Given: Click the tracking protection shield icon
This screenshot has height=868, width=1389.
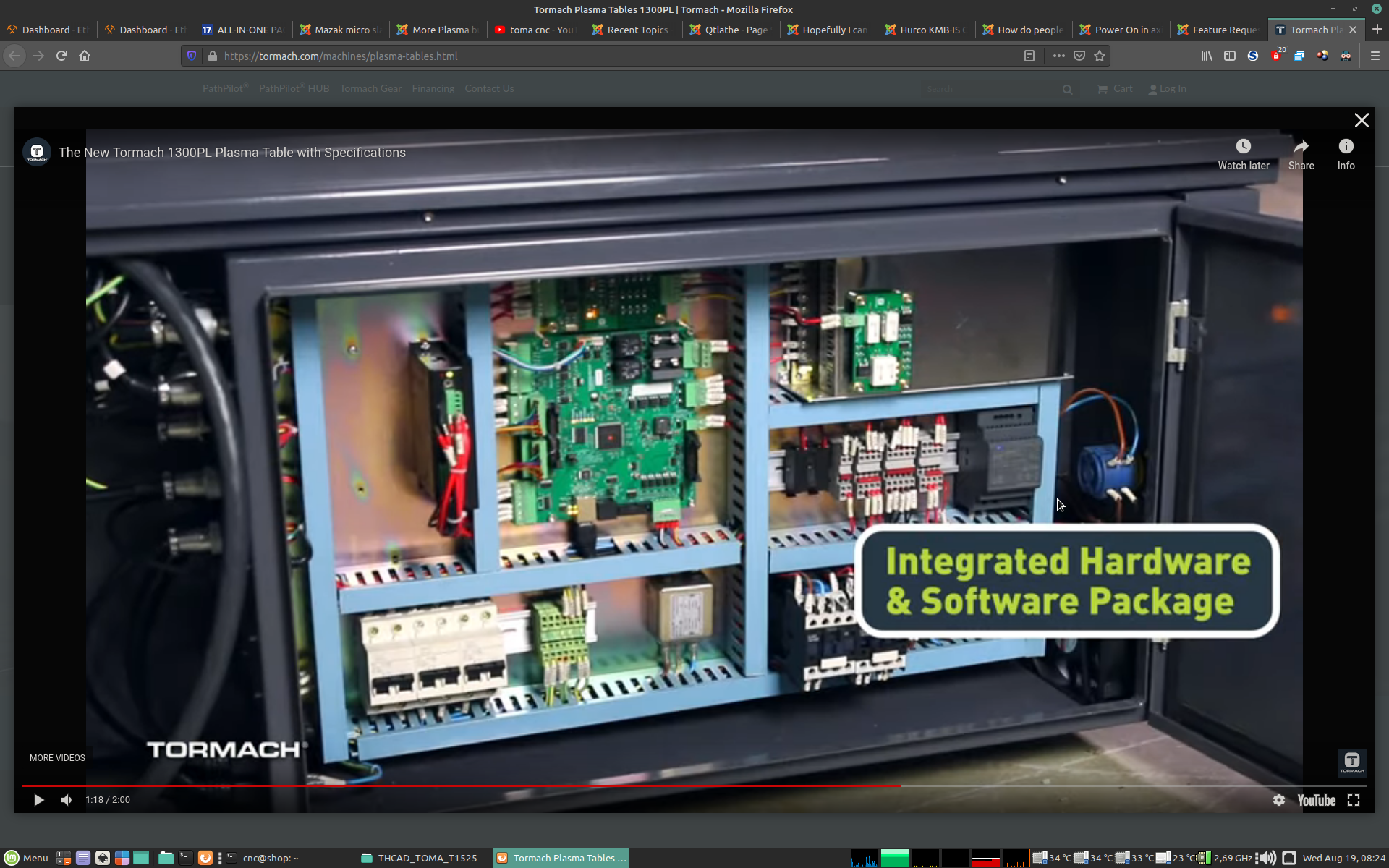Looking at the screenshot, I should pyautogui.click(x=192, y=56).
